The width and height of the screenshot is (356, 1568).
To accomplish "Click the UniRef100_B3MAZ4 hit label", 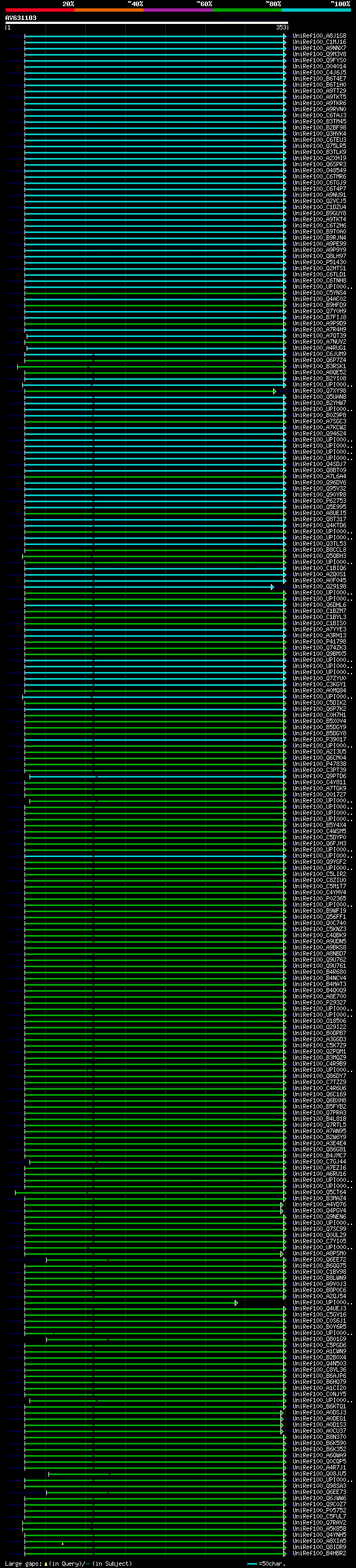I will click(x=319, y=1198).
